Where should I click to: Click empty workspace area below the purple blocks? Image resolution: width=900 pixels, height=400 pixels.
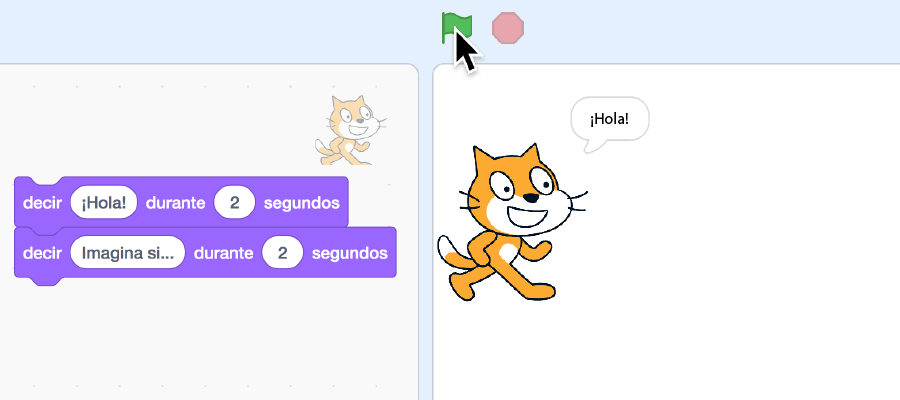point(207,339)
